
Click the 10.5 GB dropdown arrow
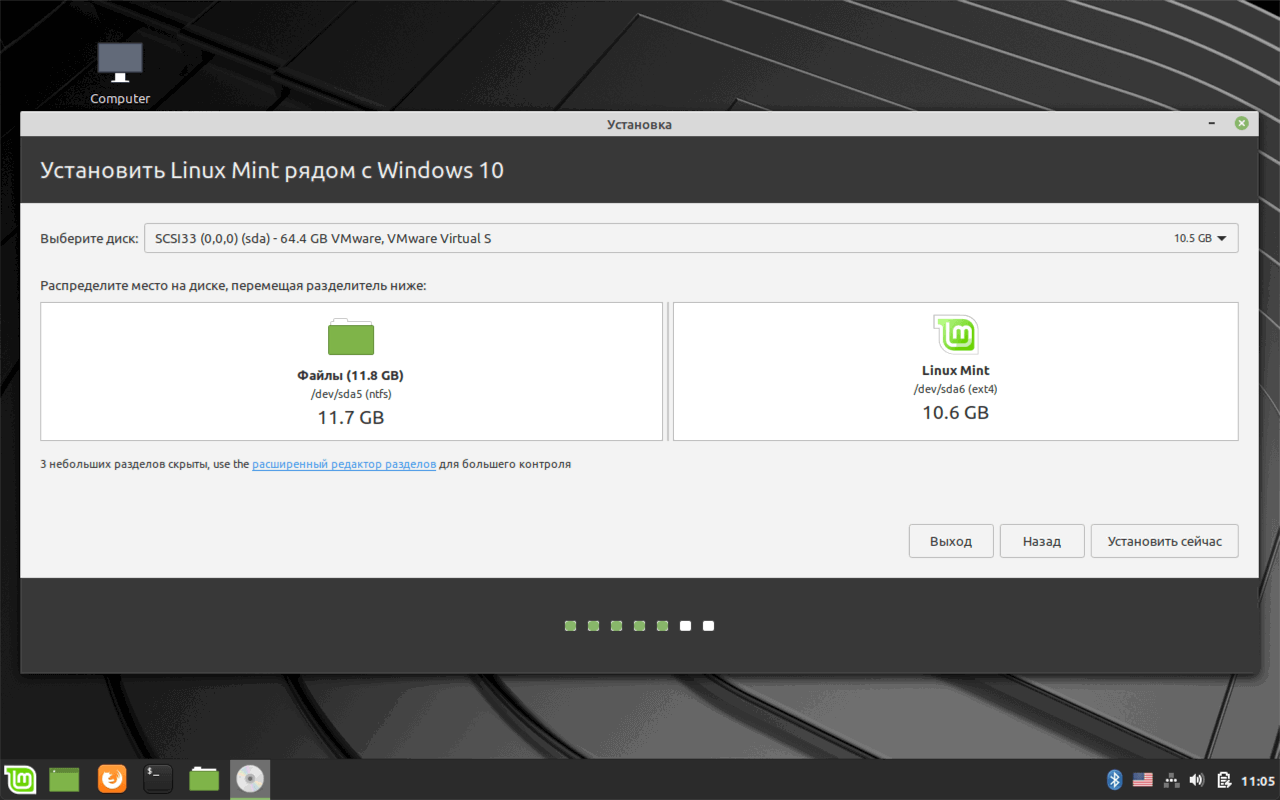tap(1222, 239)
